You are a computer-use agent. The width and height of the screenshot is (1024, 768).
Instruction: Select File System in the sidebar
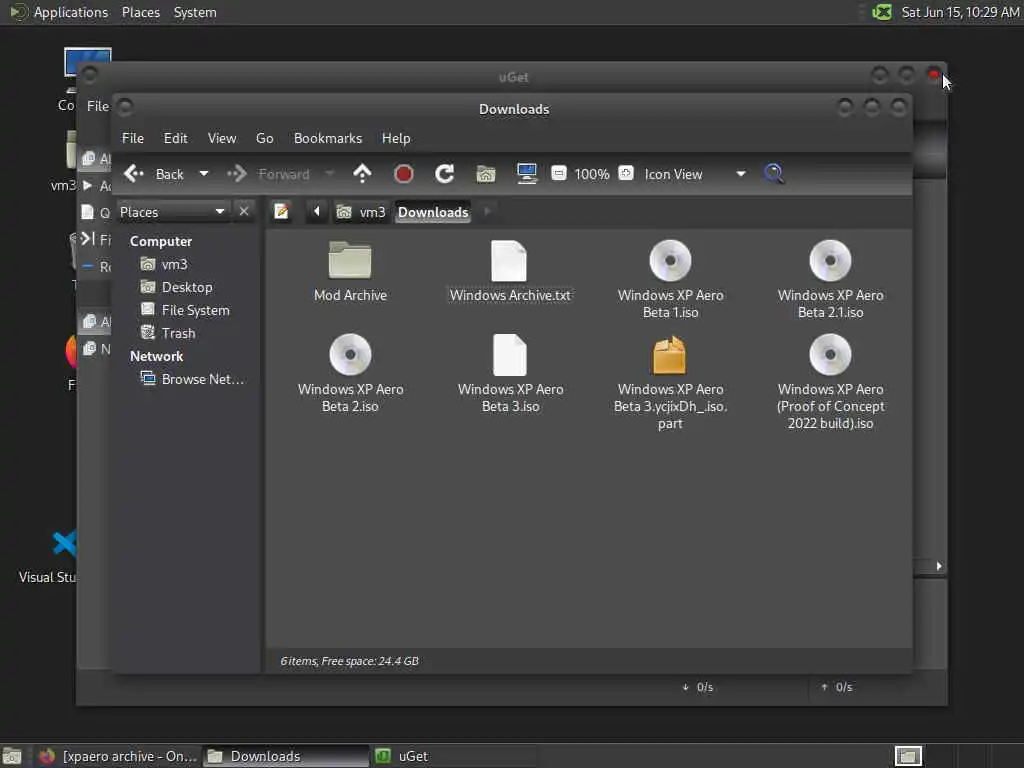coord(185,310)
